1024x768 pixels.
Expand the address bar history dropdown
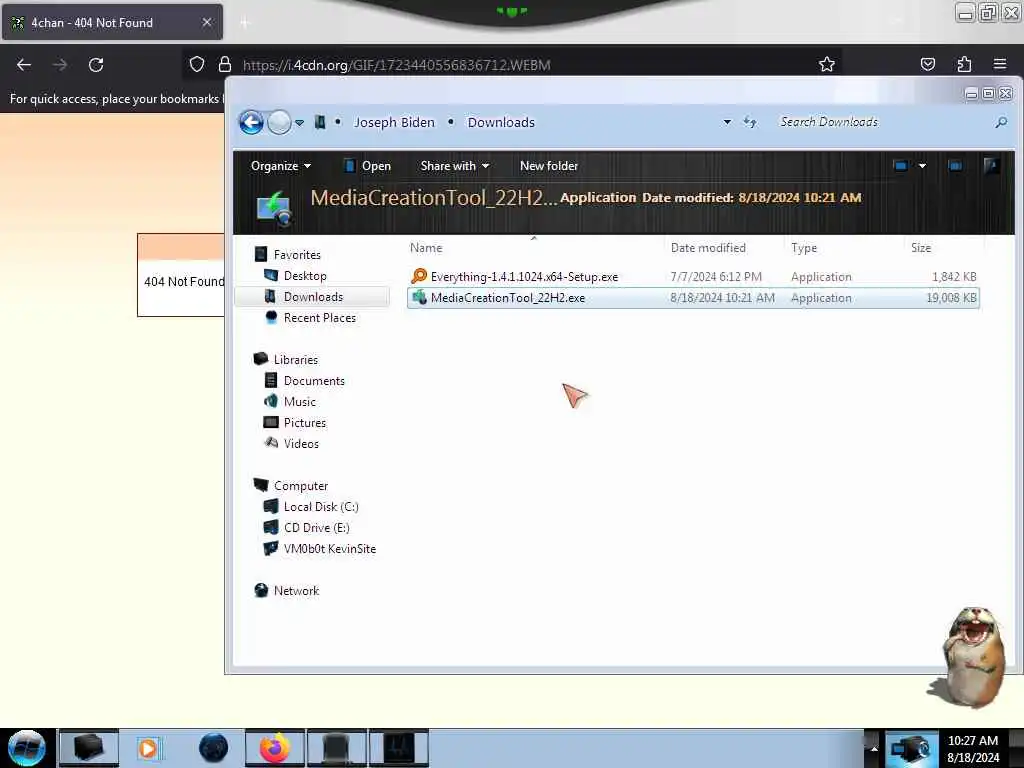tap(727, 122)
